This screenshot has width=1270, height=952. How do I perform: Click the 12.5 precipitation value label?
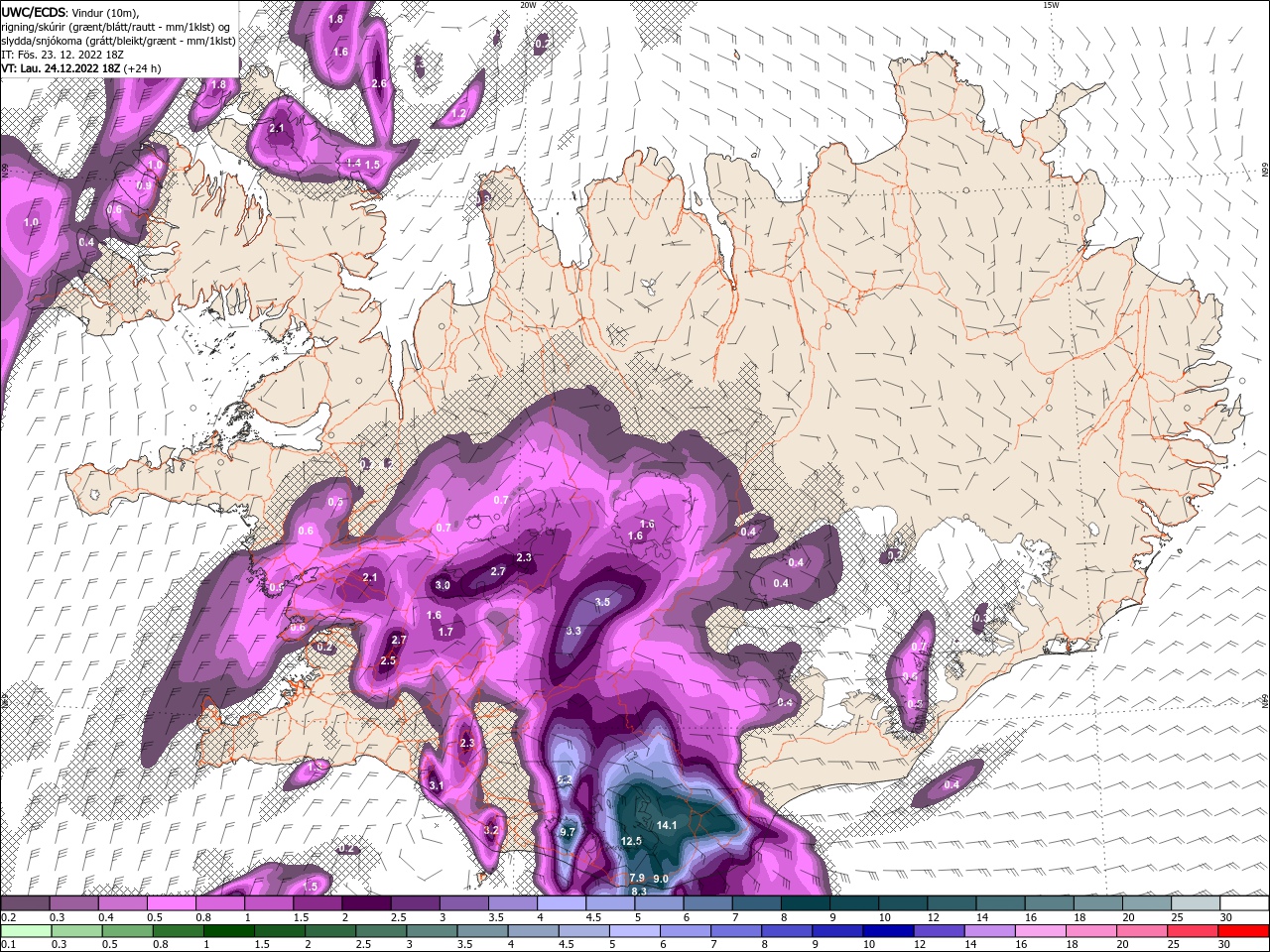(x=631, y=841)
